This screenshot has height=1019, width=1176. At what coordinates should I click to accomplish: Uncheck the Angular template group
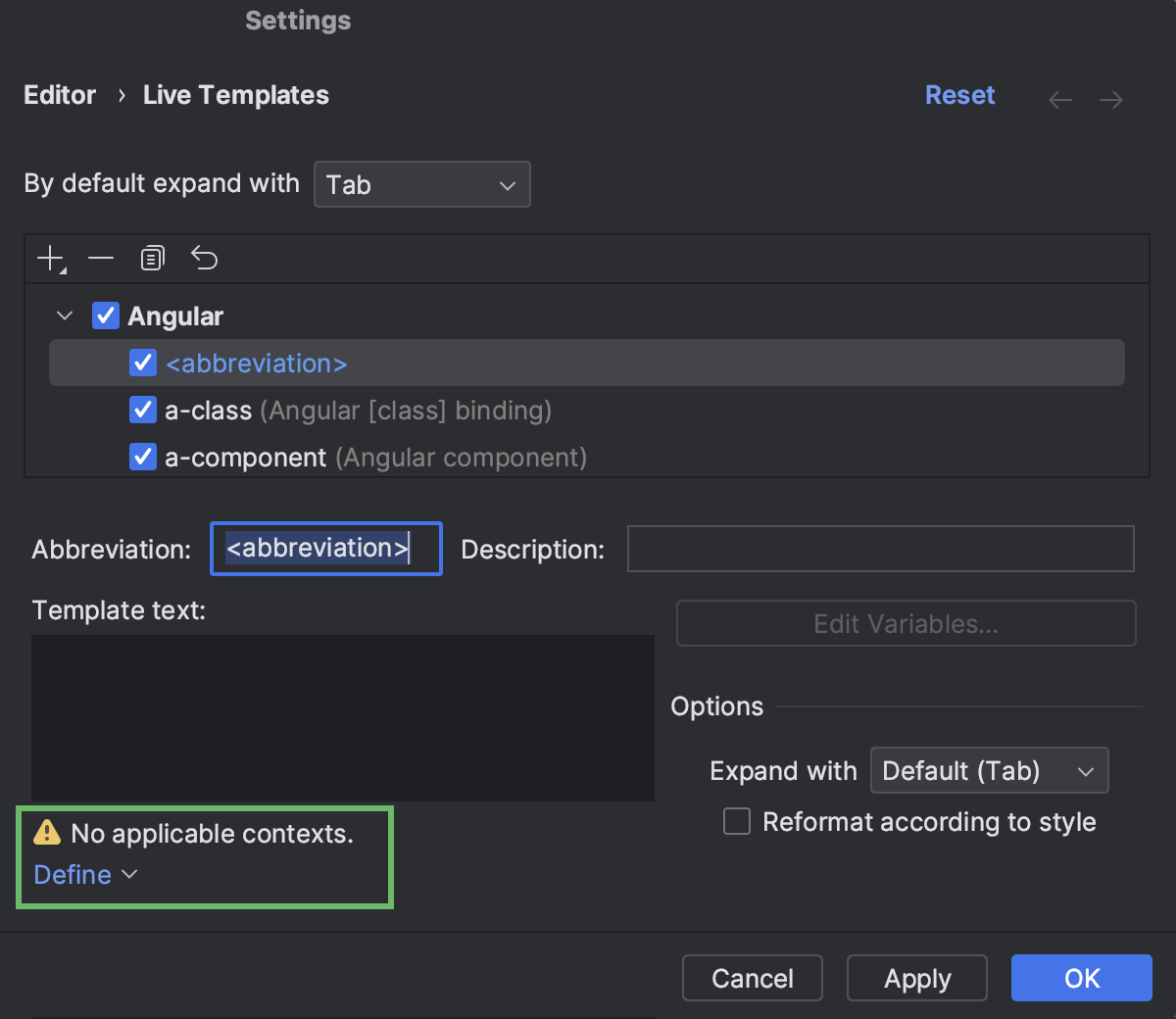coord(105,315)
